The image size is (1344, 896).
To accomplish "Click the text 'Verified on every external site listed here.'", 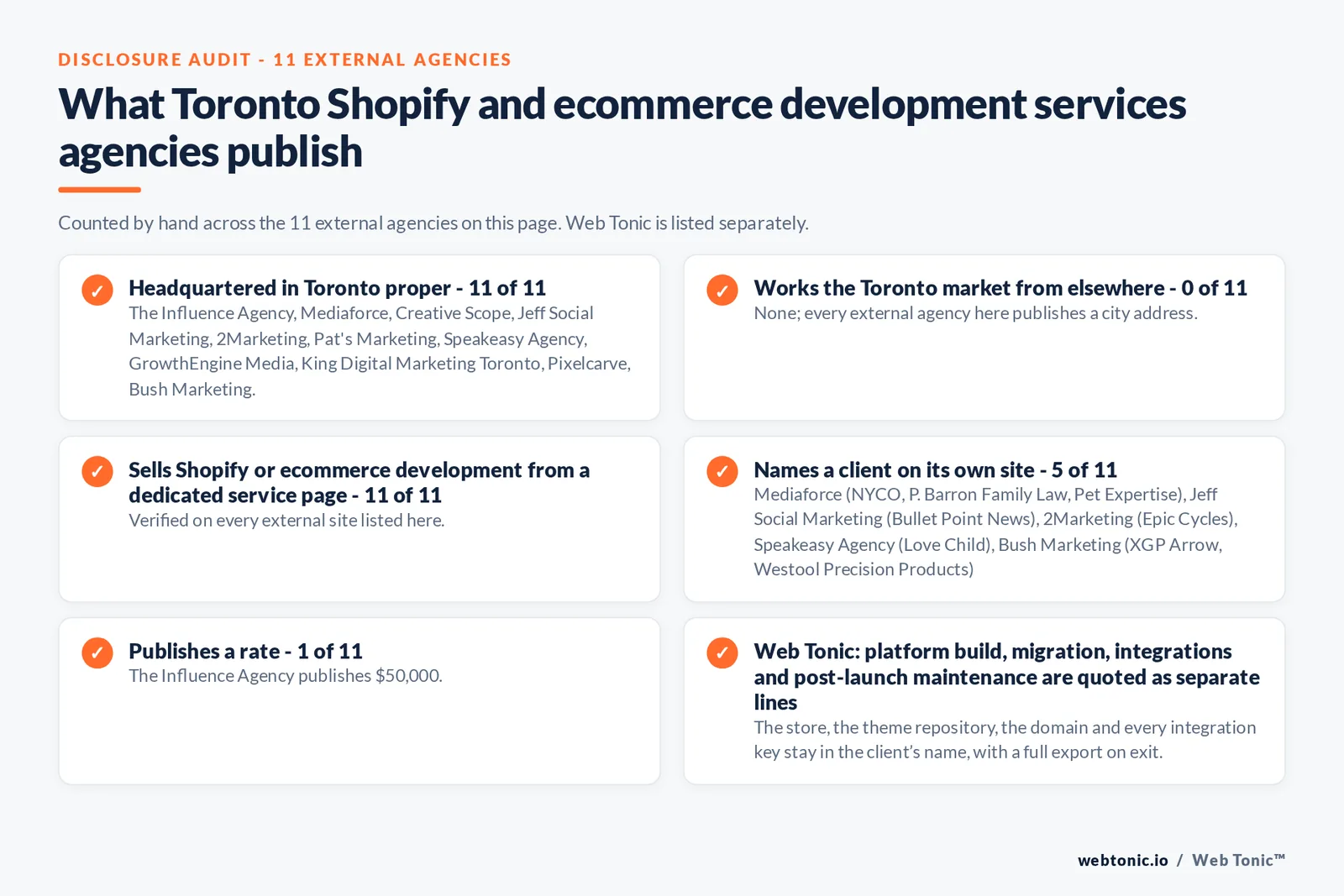I will click(x=286, y=521).
